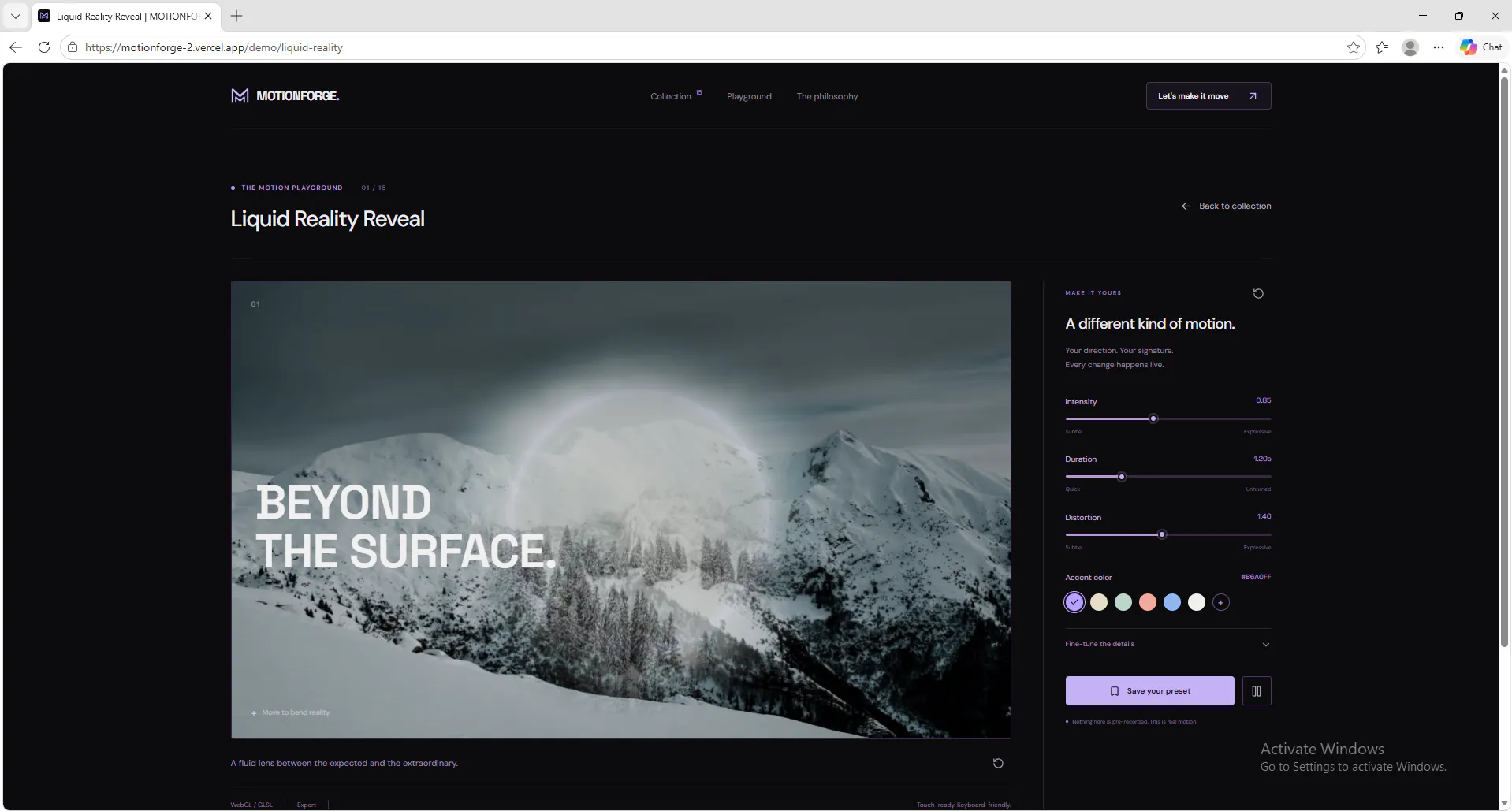The image size is (1512, 811).
Task: Open The philosophy nav link
Action: [x=827, y=96]
